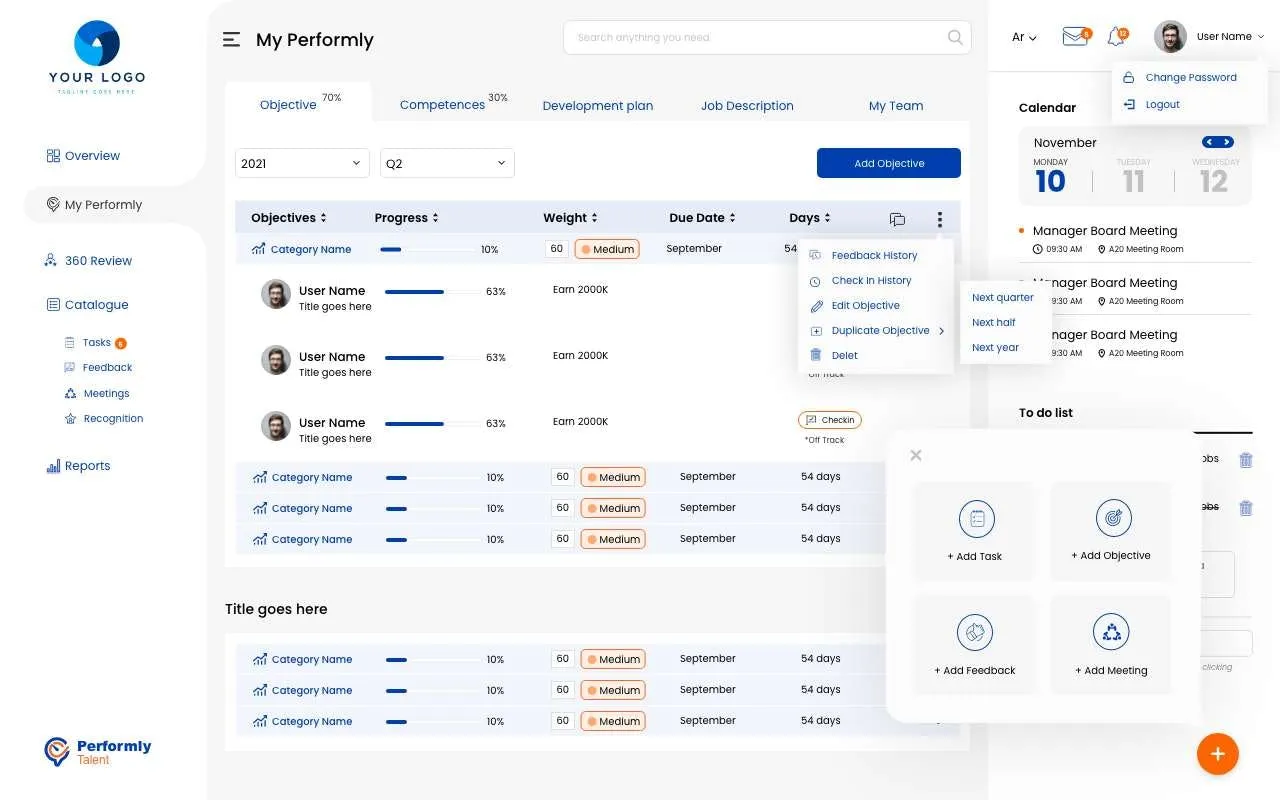Expand the Duplicate Objective submenu

[880, 330]
